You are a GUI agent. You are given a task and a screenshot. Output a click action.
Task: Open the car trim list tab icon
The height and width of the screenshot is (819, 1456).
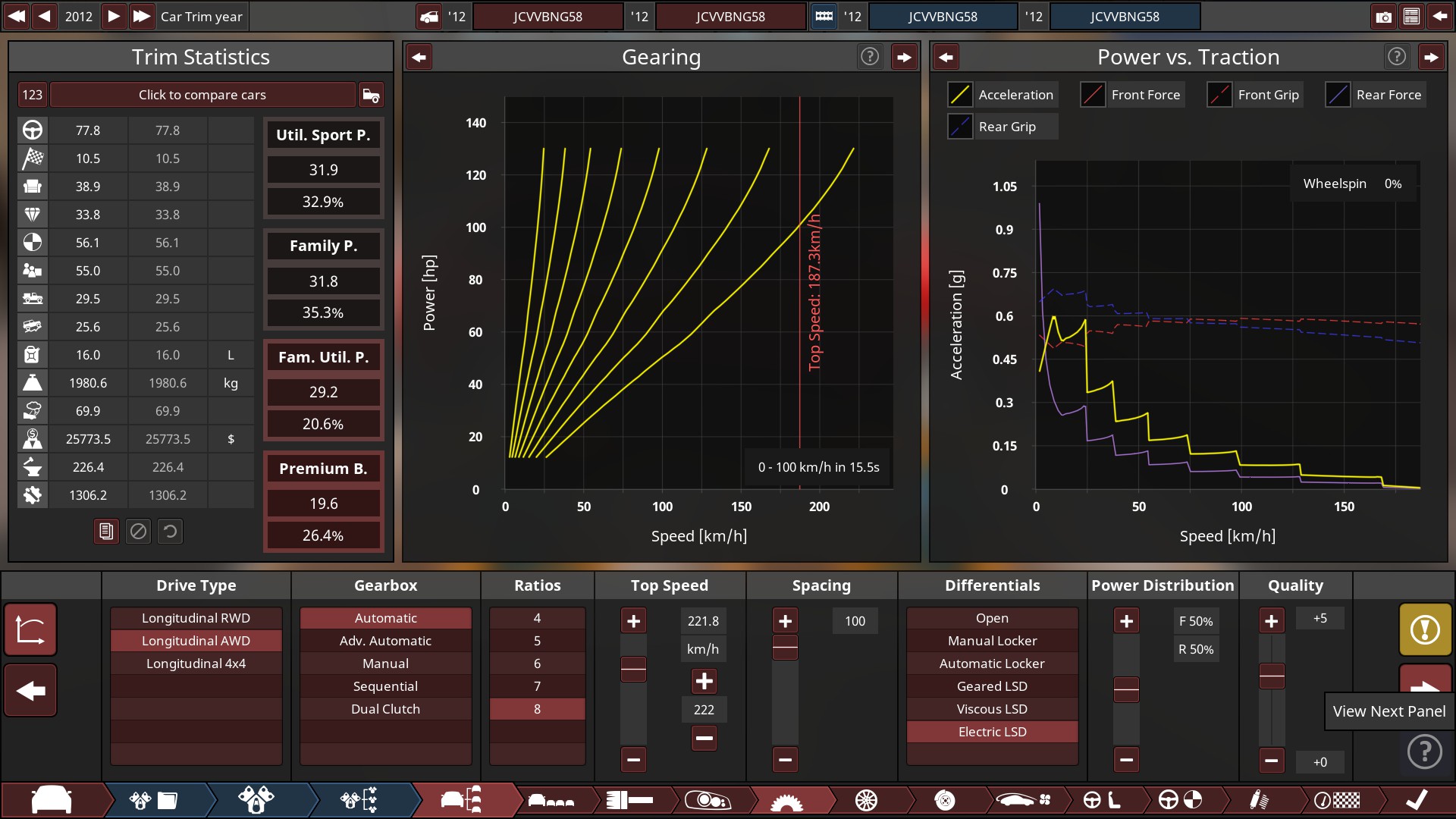(x=462, y=800)
